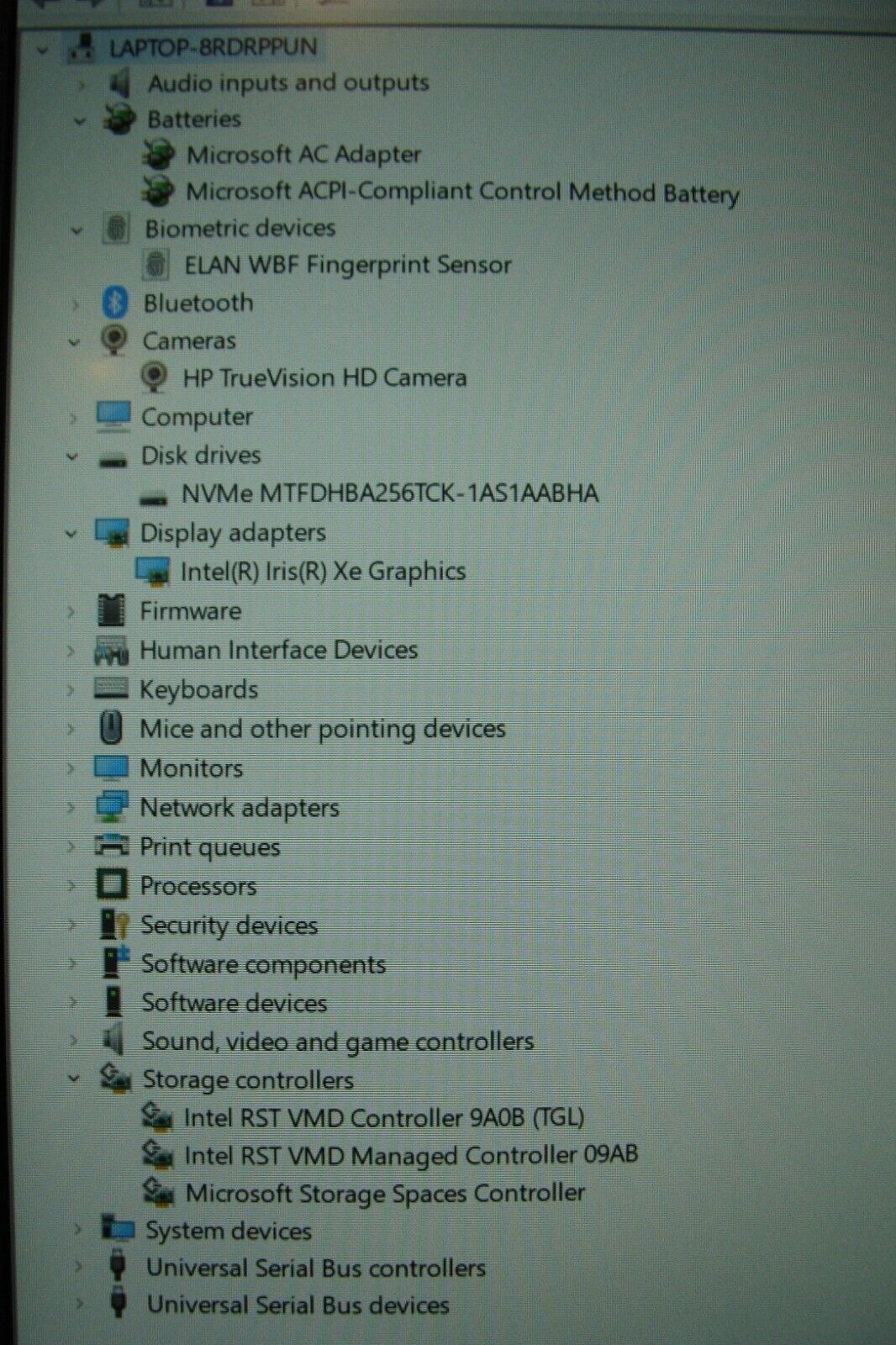Viewport: 896px width, 1345px height.
Task: Expand the Monitors category
Action: click(x=71, y=768)
